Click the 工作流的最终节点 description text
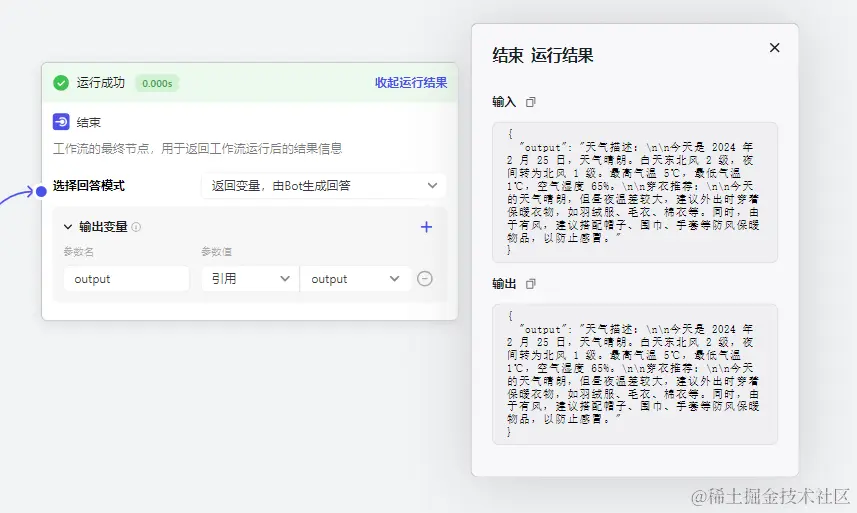This screenshot has height=513, width=857. pos(197,149)
